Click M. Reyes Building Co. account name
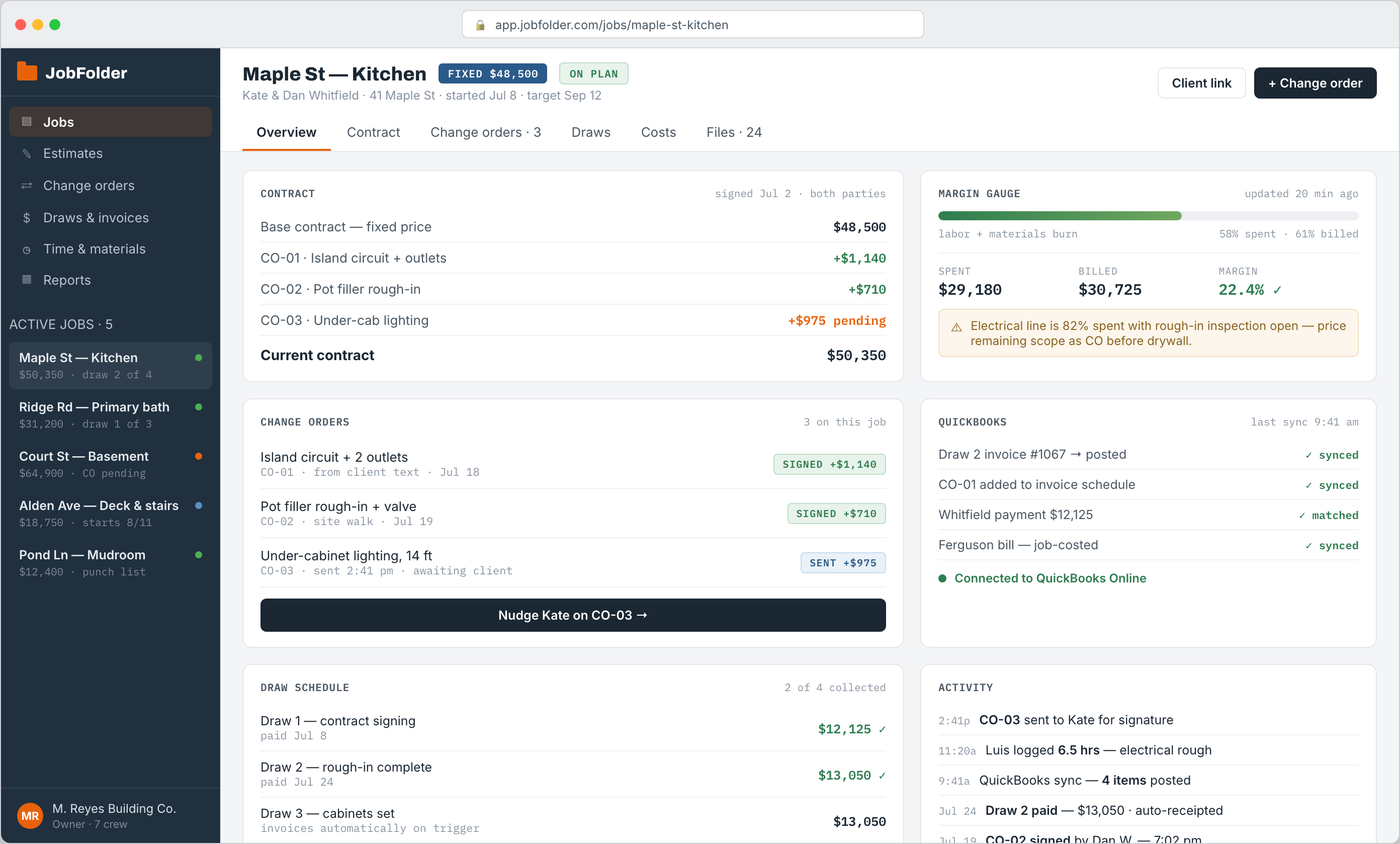 coord(114,808)
